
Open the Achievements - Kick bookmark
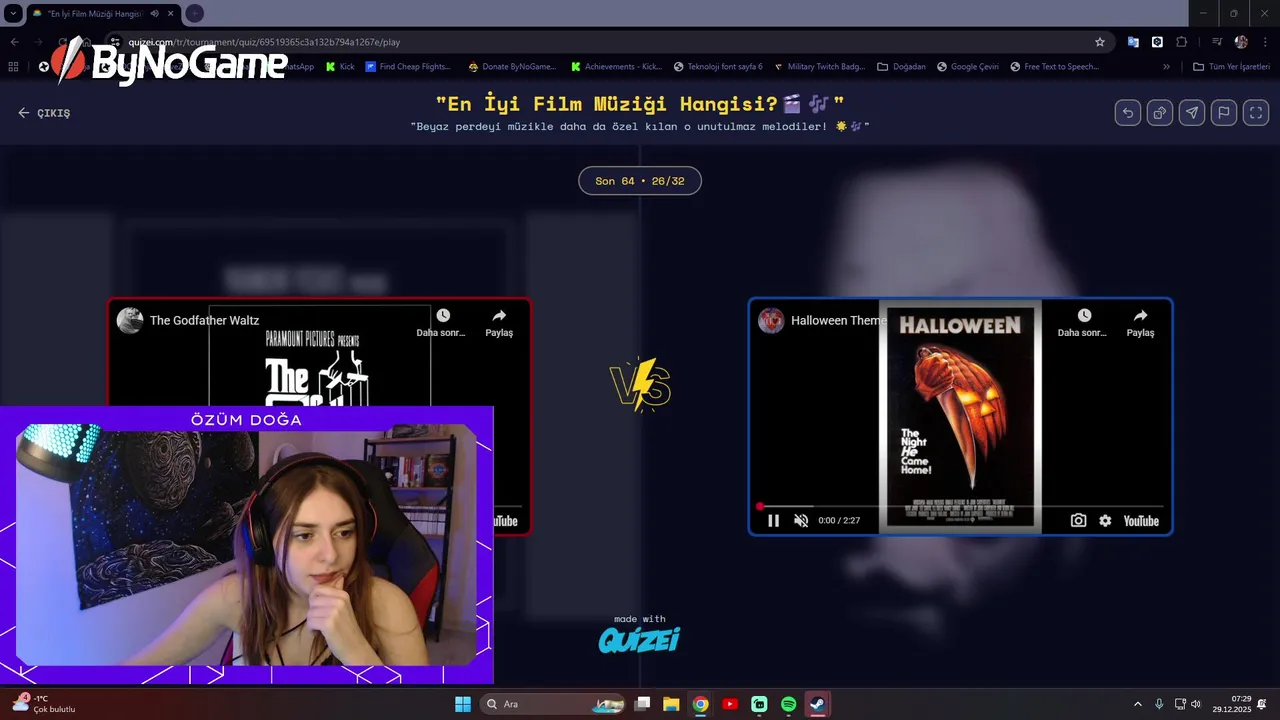(x=616, y=67)
